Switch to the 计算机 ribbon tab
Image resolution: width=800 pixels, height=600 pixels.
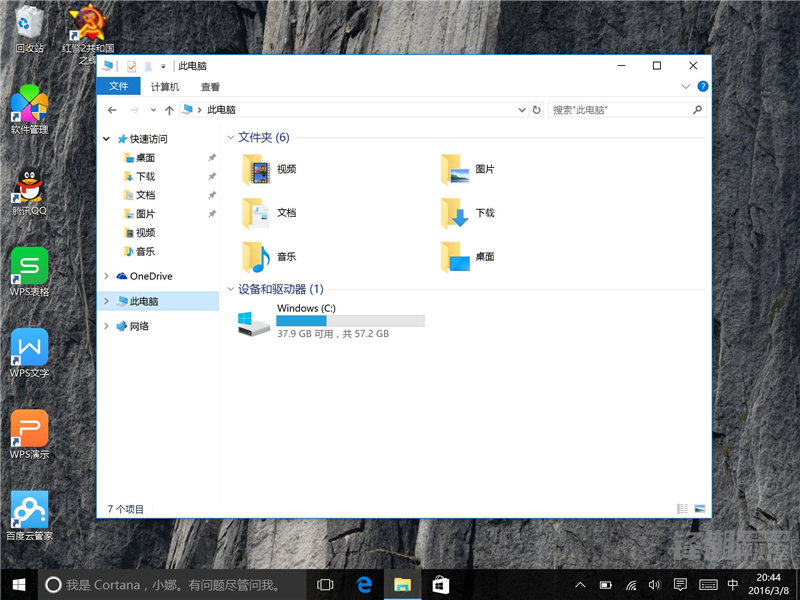[x=164, y=86]
